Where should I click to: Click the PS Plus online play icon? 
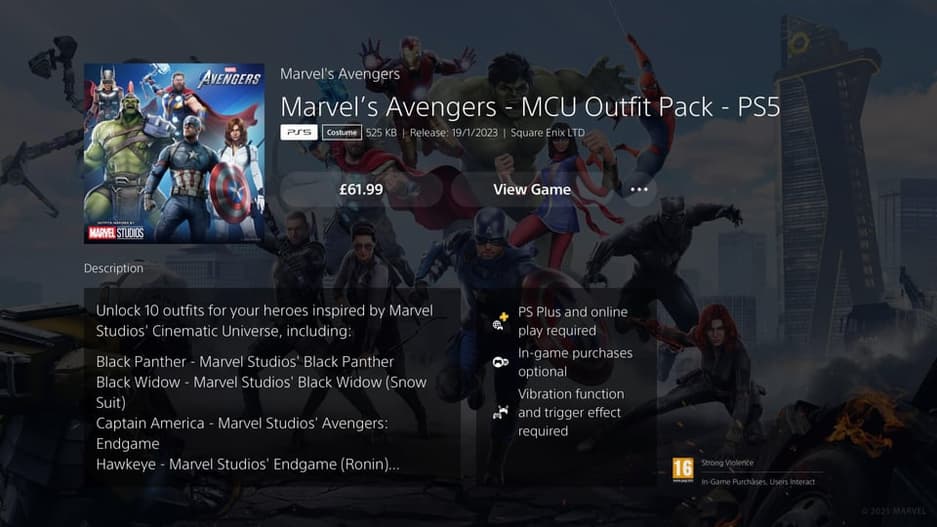pos(500,321)
